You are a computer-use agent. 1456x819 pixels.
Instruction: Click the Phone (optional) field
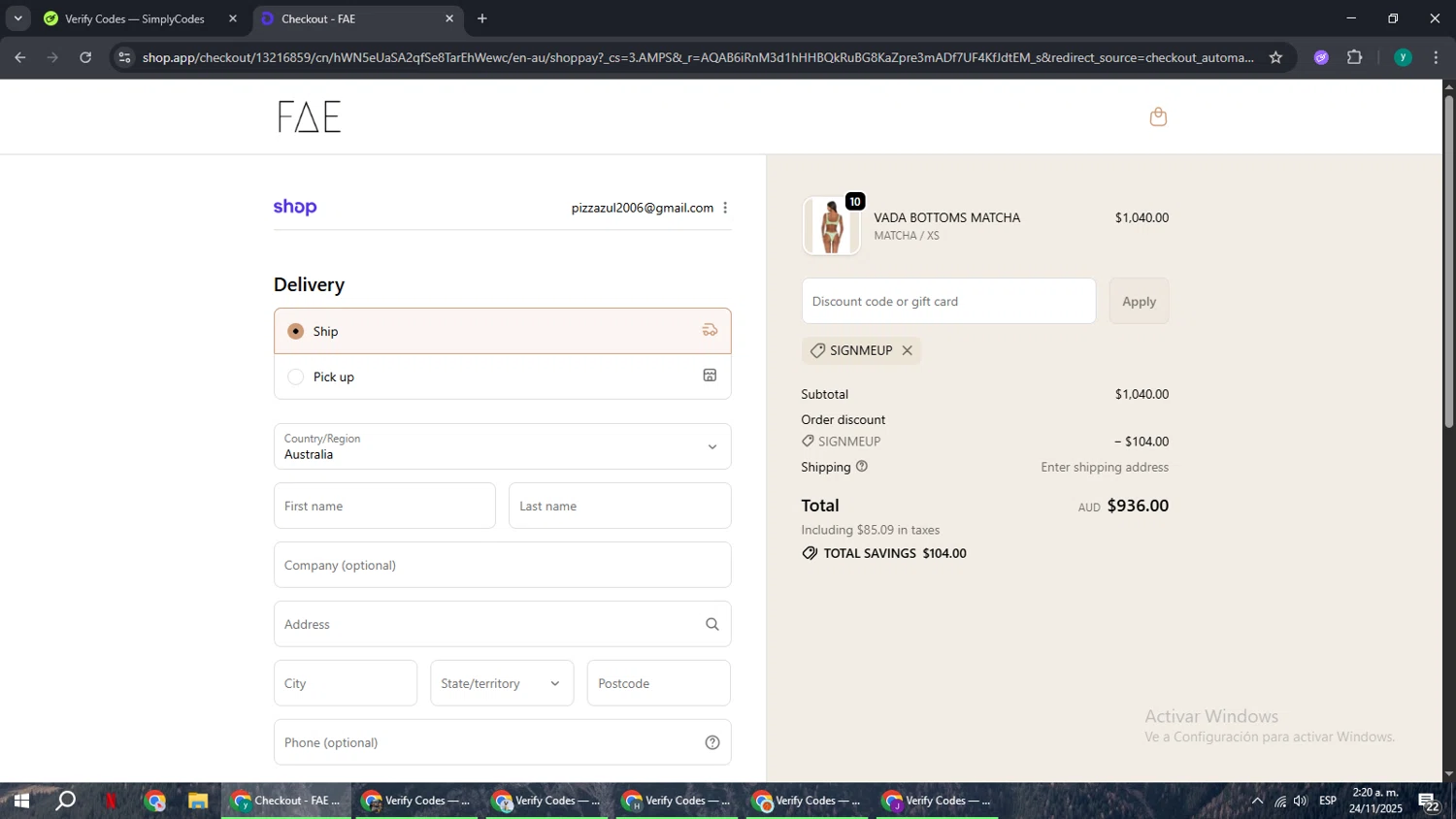(x=502, y=742)
